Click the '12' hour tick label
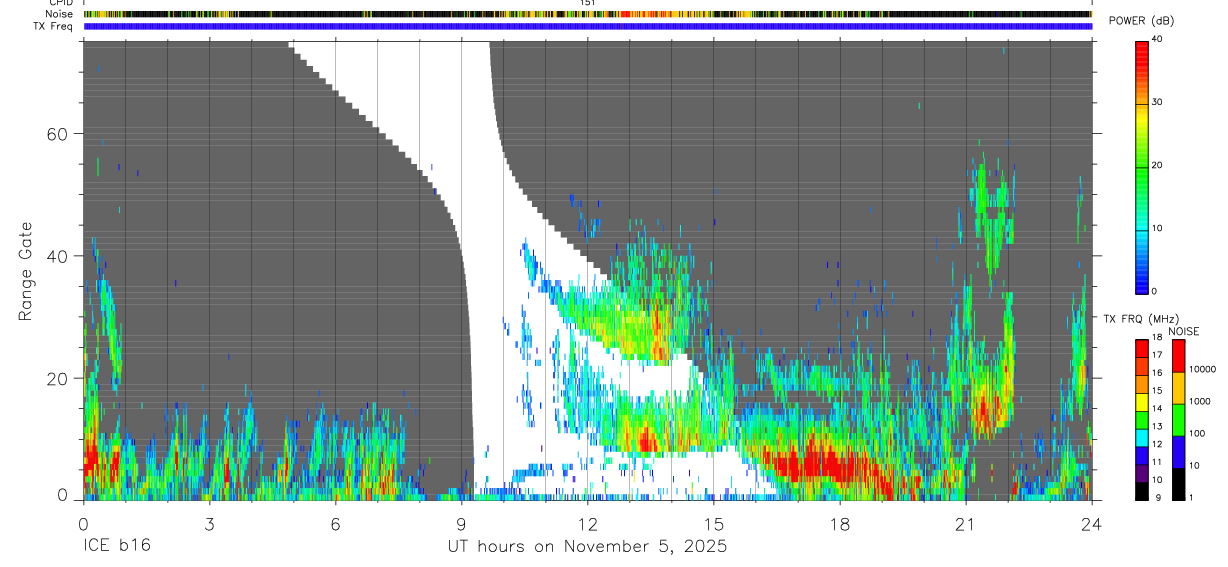Viewport: 1228px width, 567px height. (x=587, y=523)
